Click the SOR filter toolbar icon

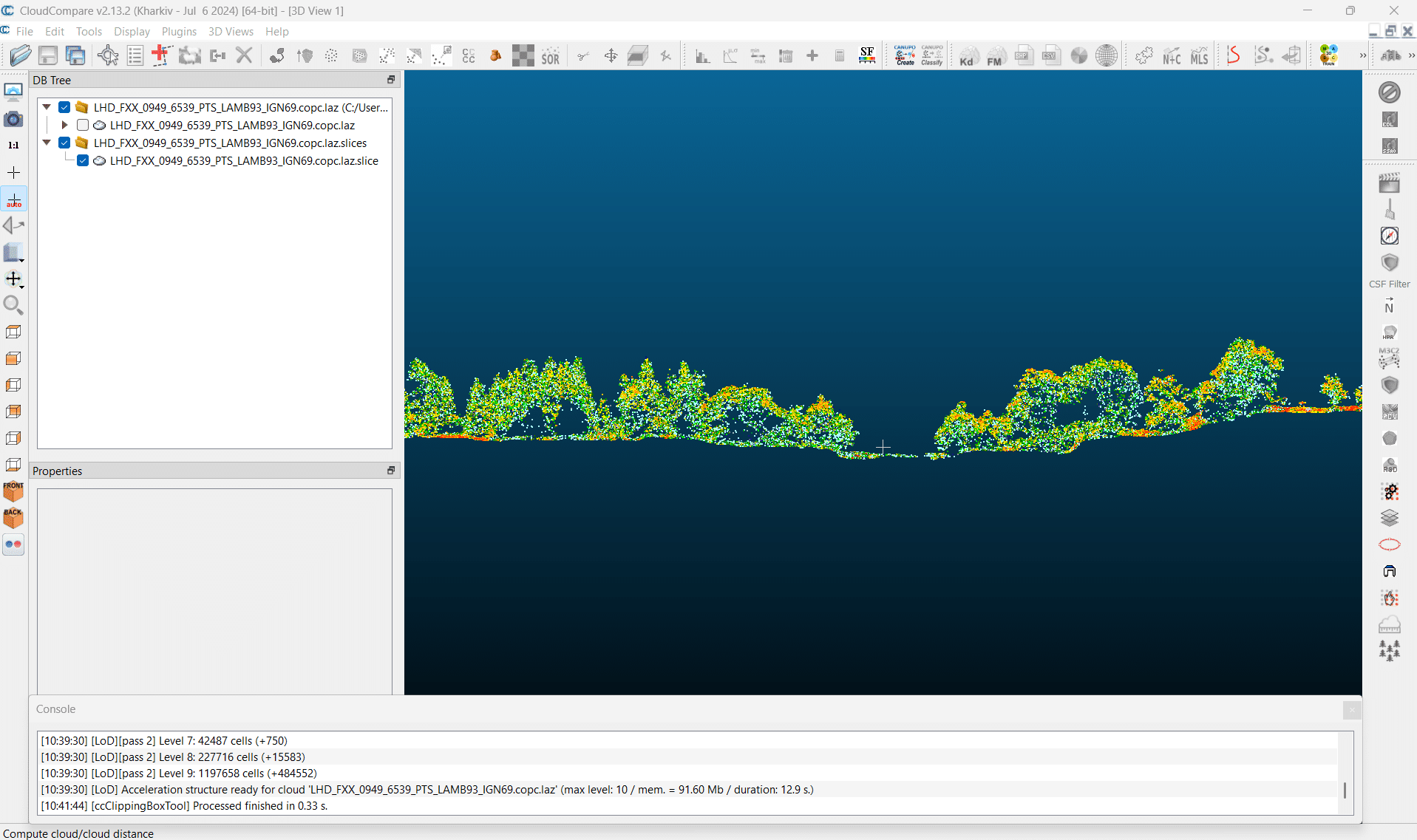pyautogui.click(x=550, y=56)
